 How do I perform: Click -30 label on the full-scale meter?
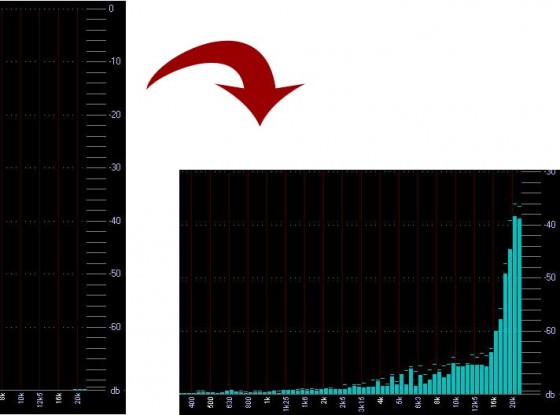[x=115, y=168]
